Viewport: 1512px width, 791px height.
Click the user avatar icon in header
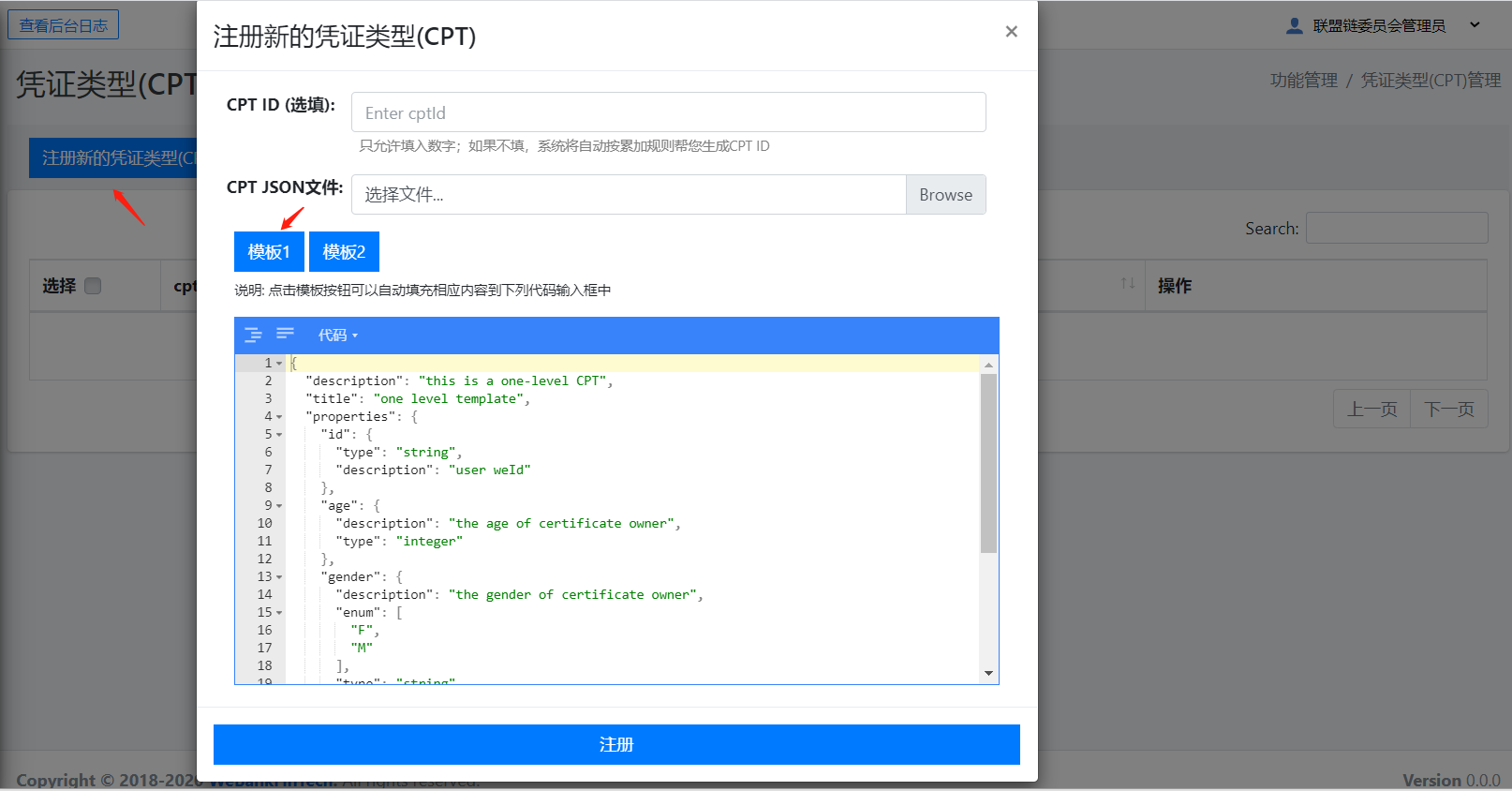click(x=1295, y=25)
